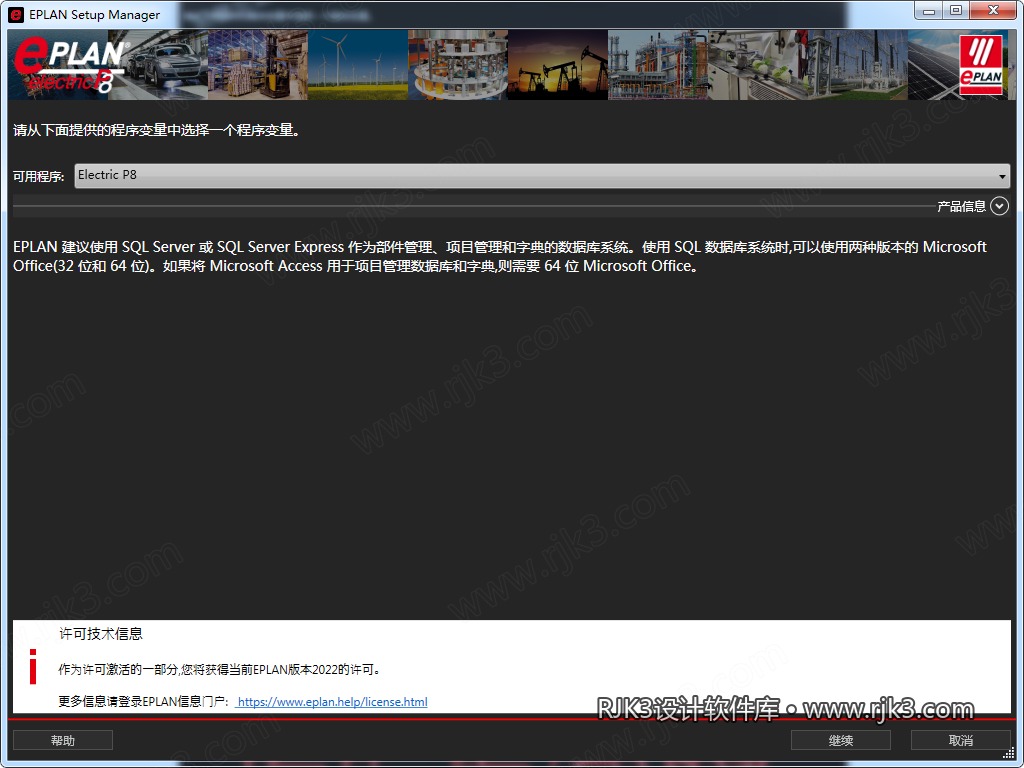Click the oil pumps sunset banner image
Viewport: 1024px width, 768px height.
click(558, 65)
